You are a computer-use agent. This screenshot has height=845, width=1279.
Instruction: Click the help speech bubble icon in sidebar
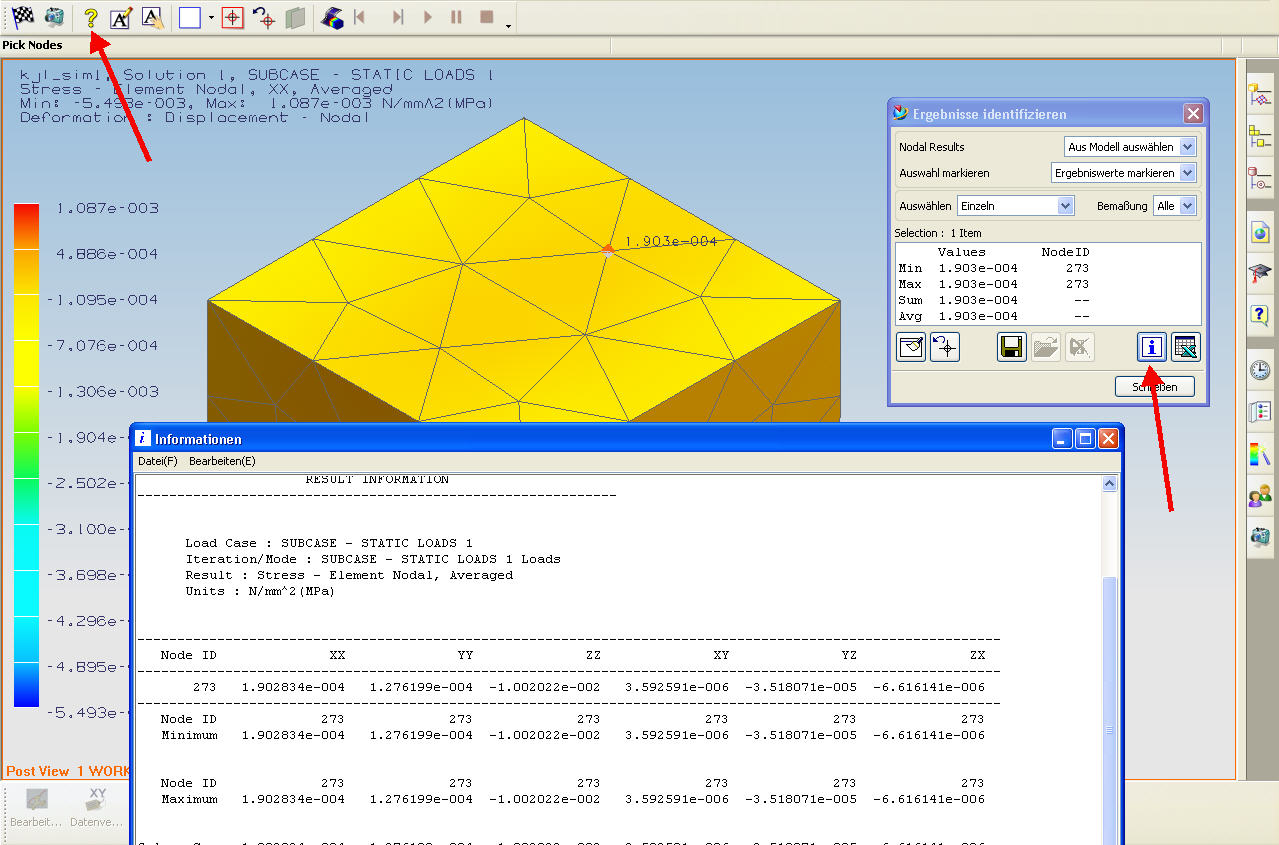1260,315
